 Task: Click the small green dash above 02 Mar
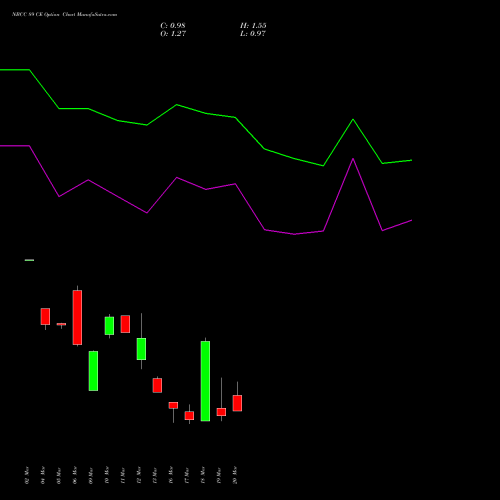[x=29, y=260]
